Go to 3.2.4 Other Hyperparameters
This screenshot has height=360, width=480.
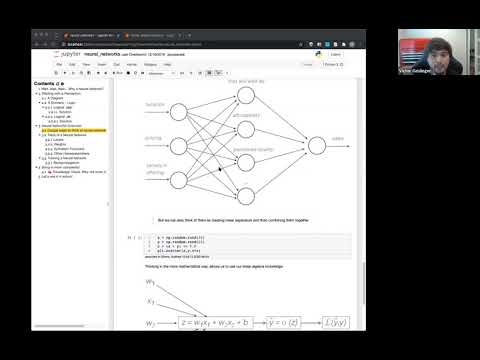coord(67,154)
